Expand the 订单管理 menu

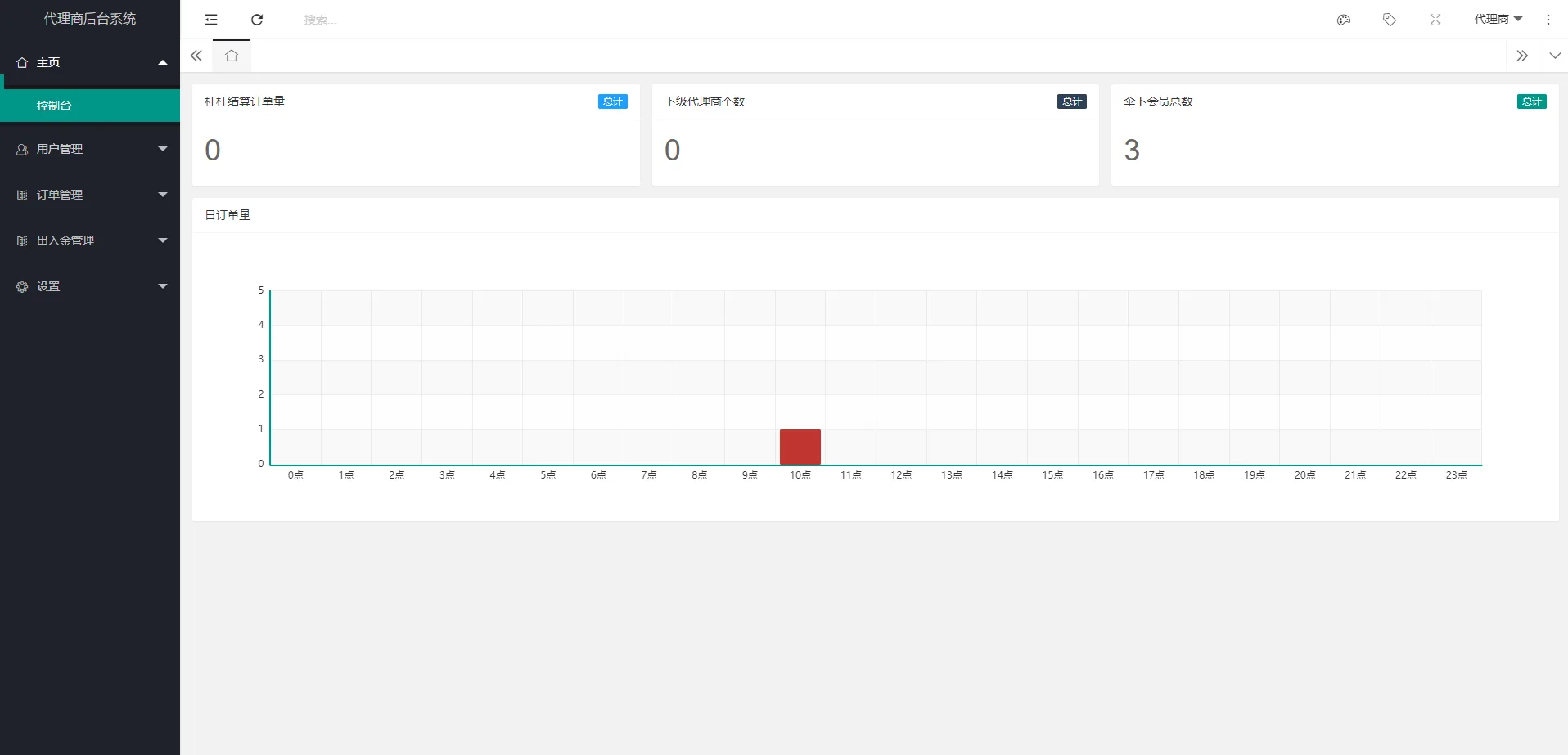[x=90, y=195]
